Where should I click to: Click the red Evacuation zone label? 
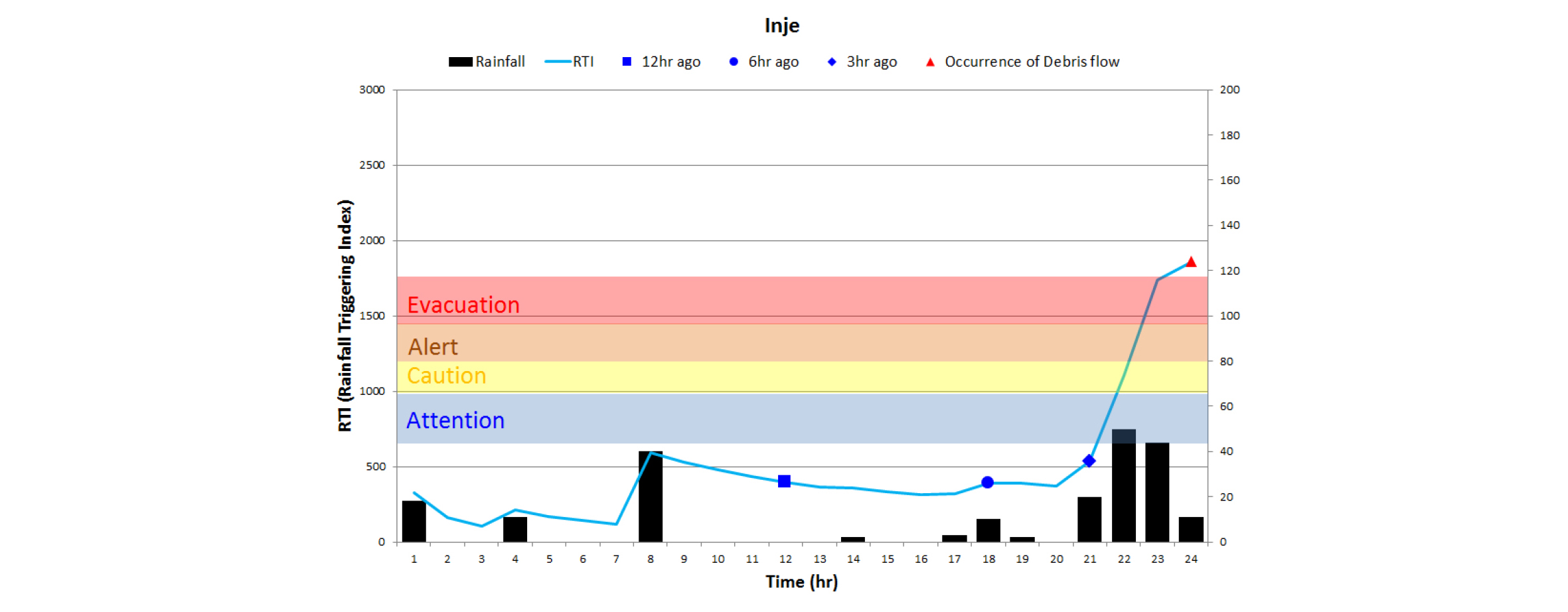click(x=463, y=305)
